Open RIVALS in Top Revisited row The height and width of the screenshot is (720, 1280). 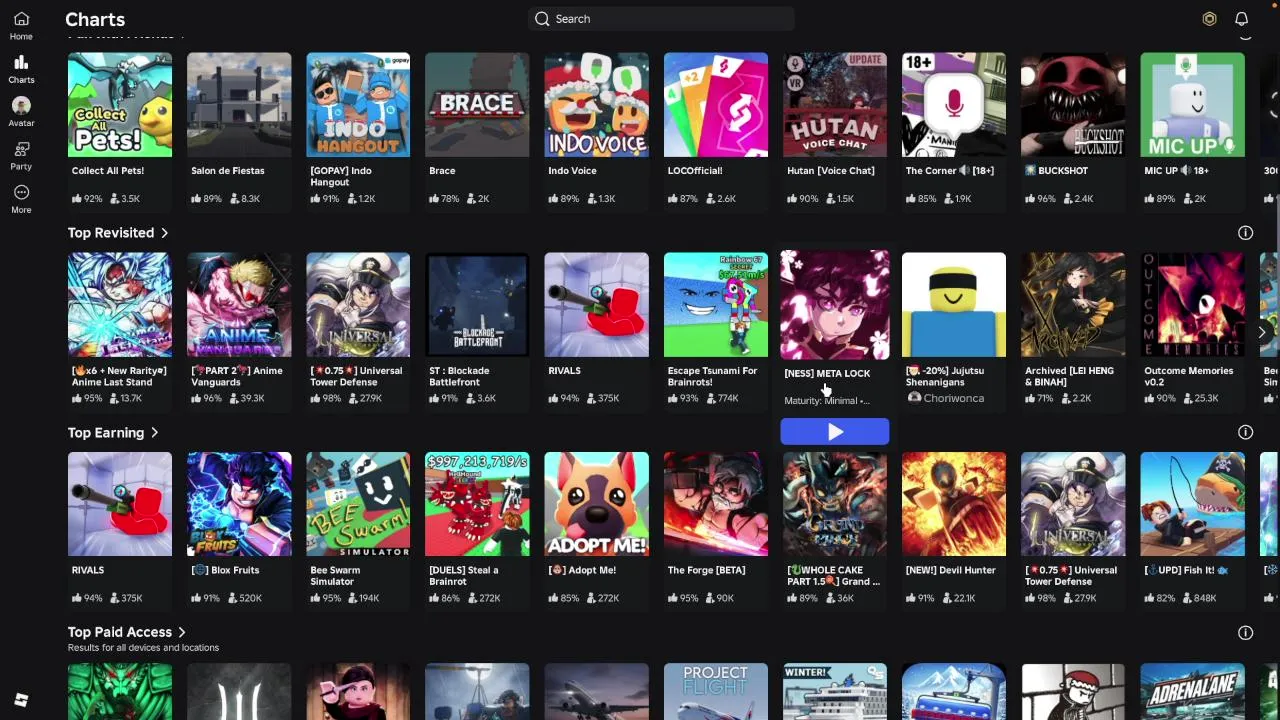point(596,305)
